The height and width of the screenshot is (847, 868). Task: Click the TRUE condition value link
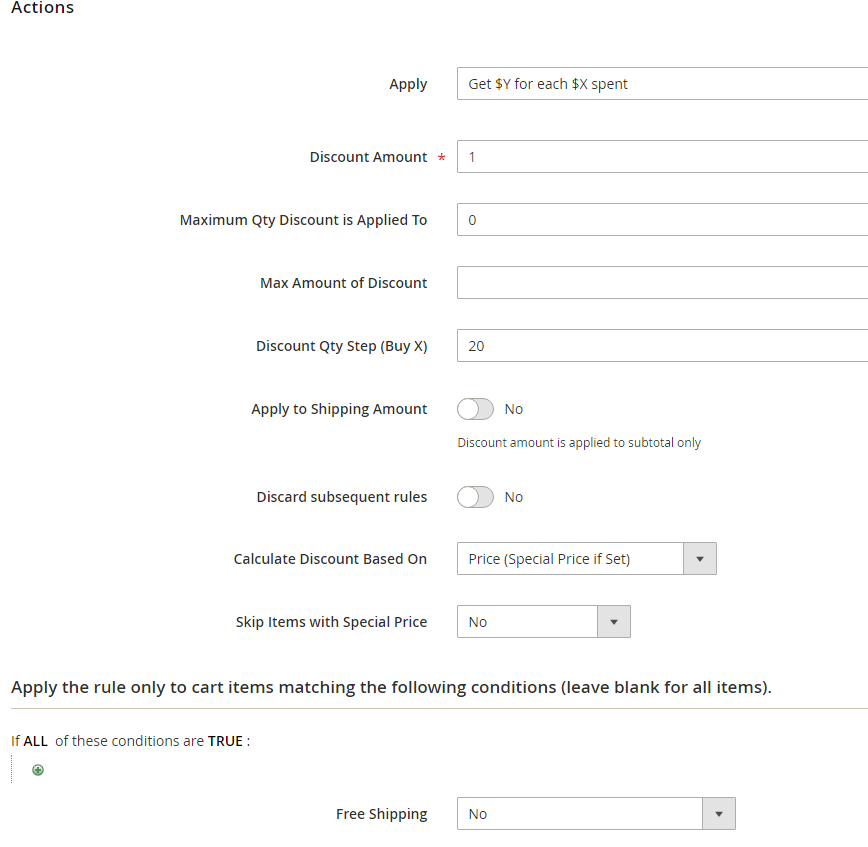(225, 741)
